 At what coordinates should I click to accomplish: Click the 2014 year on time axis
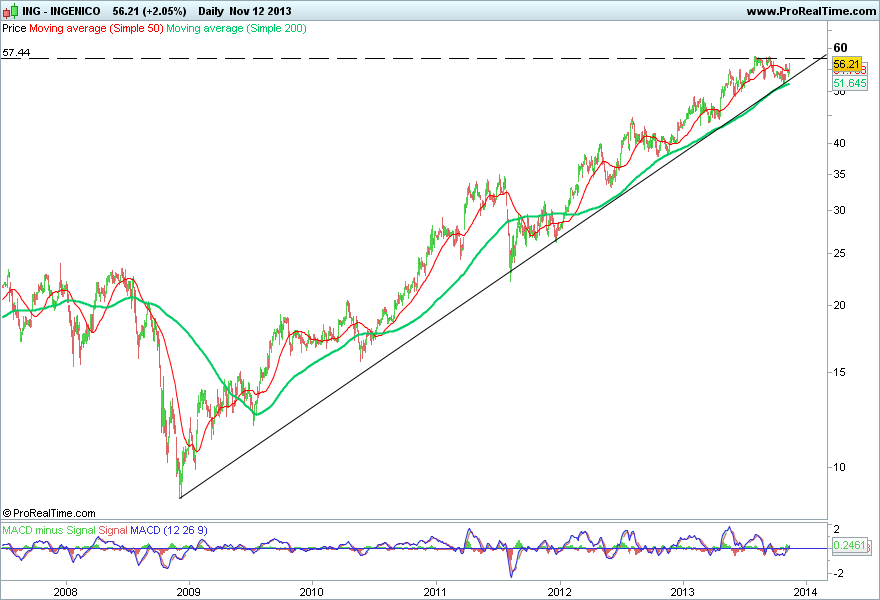[x=806, y=592]
